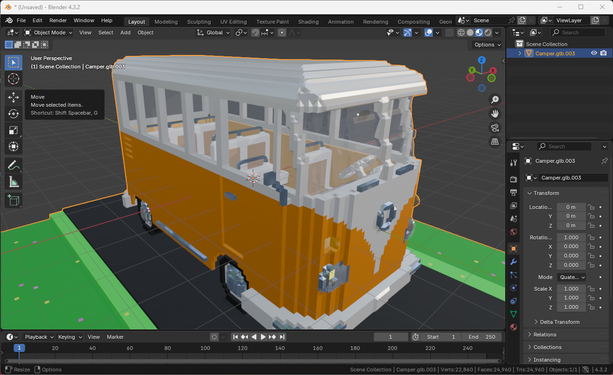Open the Output properties tab
Image resolution: width=613 pixels, height=375 pixels.
coord(514,192)
